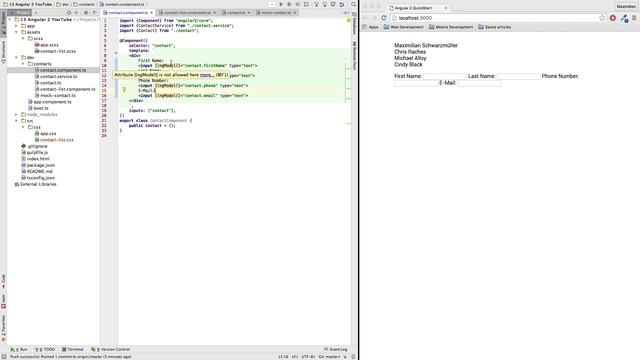This screenshot has height=360, width=640.
Task: Open the Run tool window tab
Action: coord(19,349)
